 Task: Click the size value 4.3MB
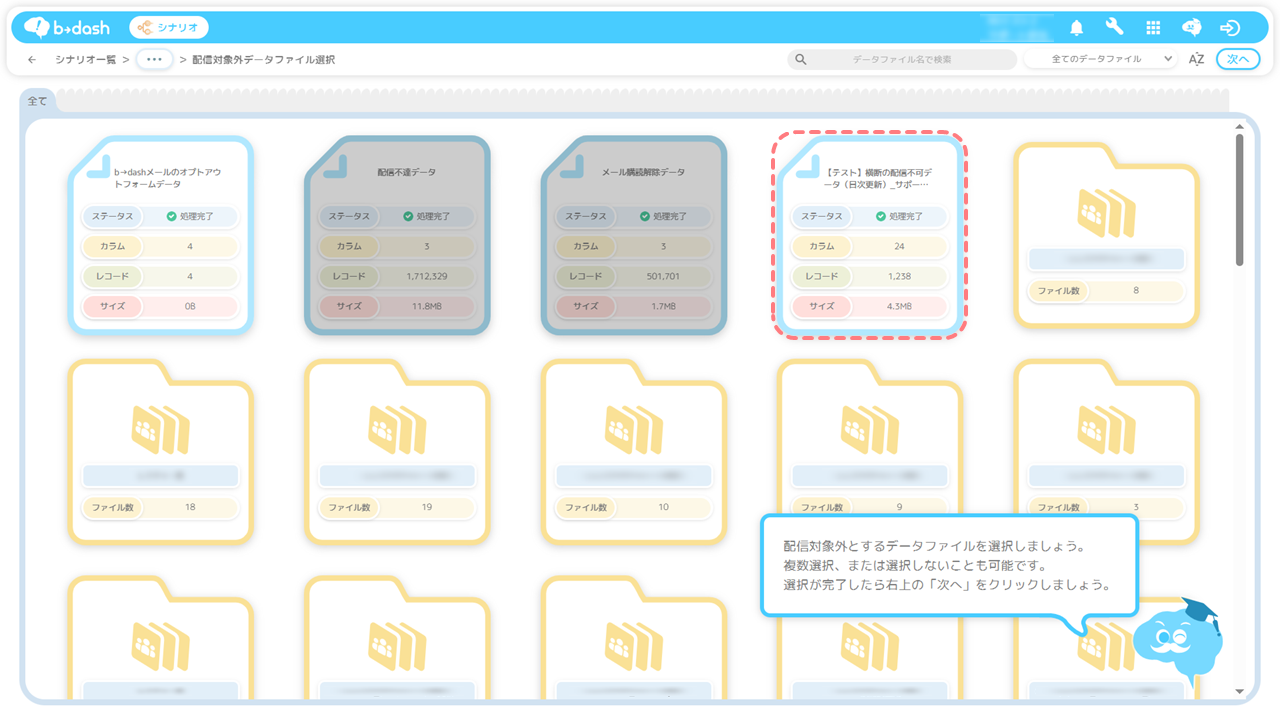pyautogui.click(x=899, y=306)
